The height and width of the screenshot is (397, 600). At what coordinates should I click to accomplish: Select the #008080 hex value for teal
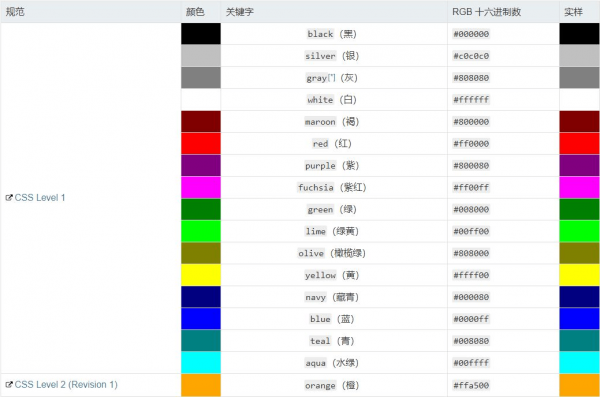pos(471,341)
